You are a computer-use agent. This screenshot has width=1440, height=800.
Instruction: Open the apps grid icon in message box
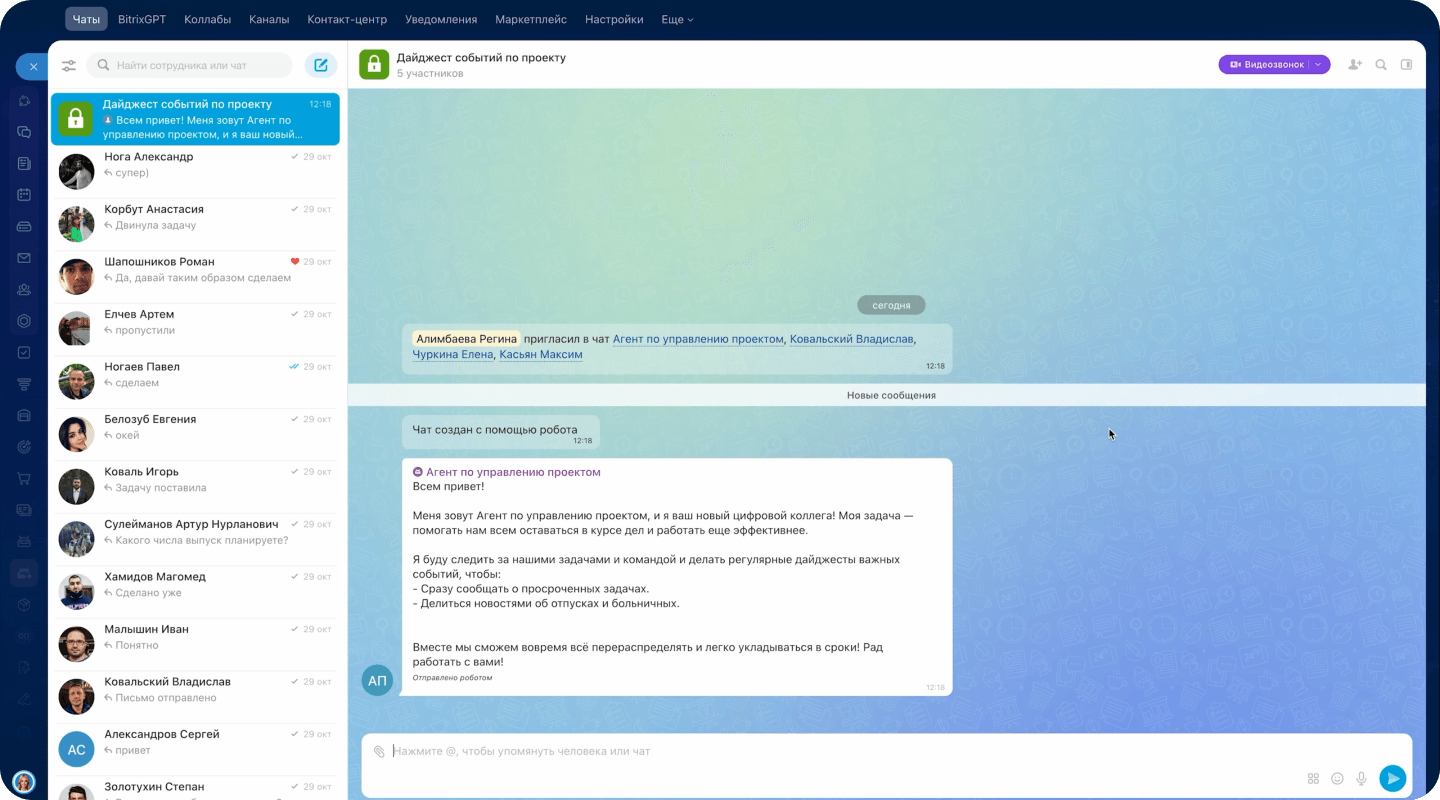coord(1313,778)
